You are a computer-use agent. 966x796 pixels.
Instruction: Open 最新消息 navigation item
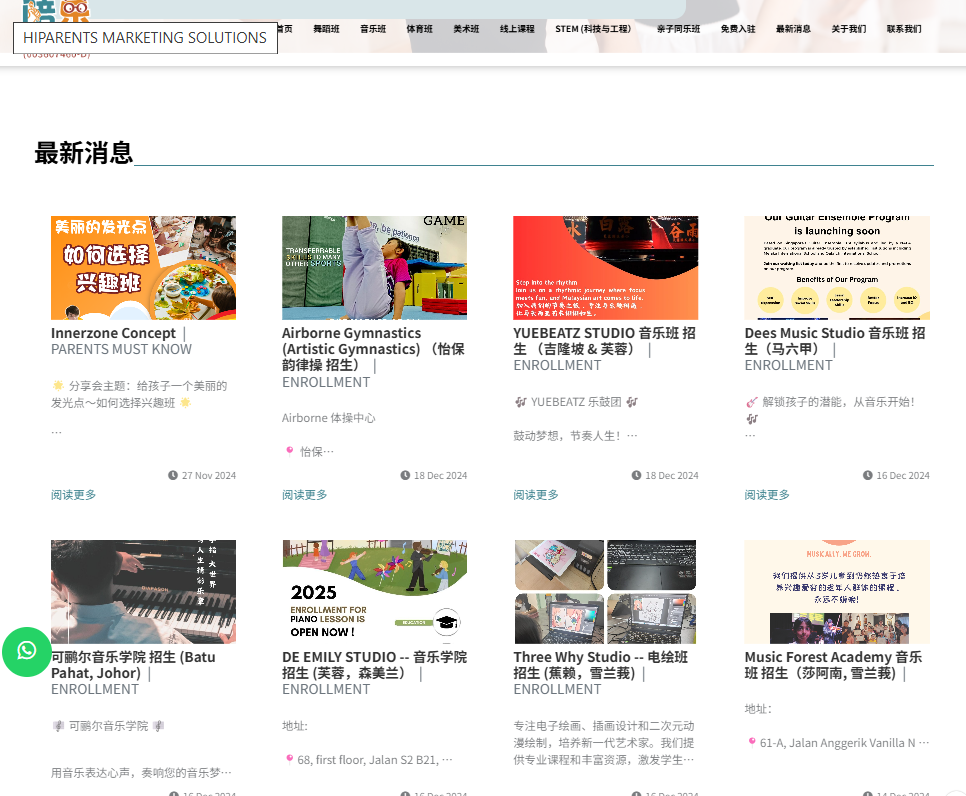(x=794, y=29)
